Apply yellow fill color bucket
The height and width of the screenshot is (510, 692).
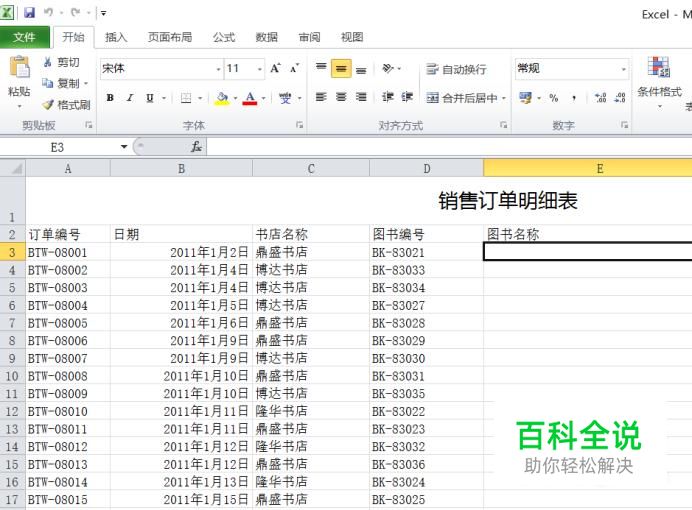click(222, 98)
